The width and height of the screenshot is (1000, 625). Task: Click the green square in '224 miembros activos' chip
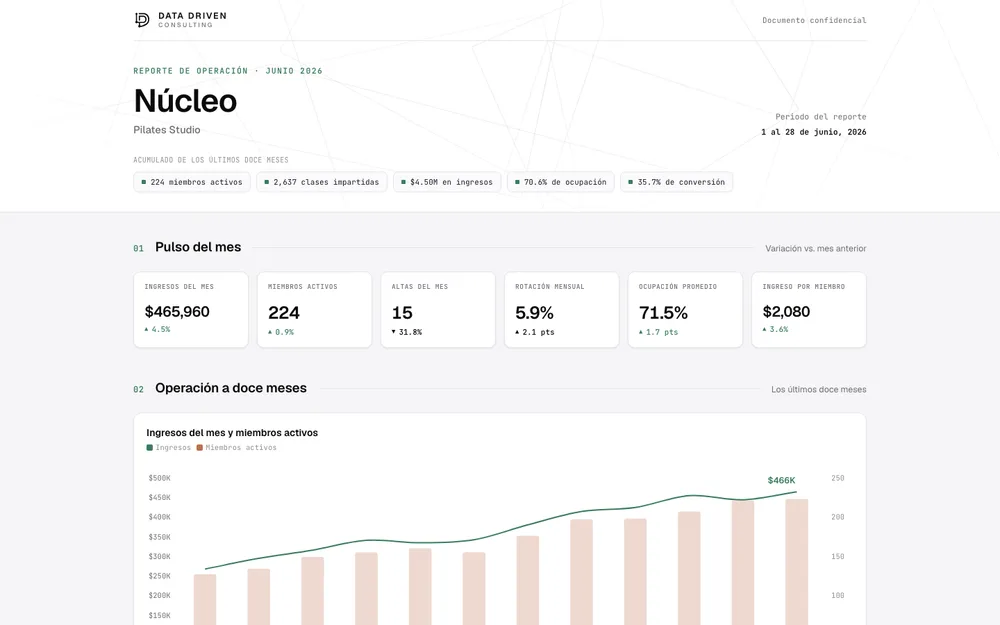143,182
